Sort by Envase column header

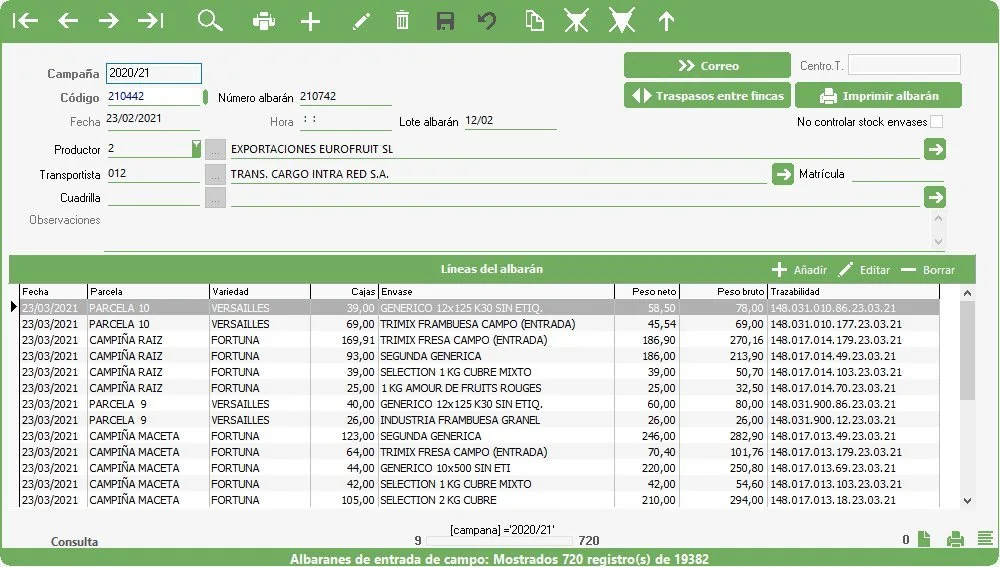point(496,291)
